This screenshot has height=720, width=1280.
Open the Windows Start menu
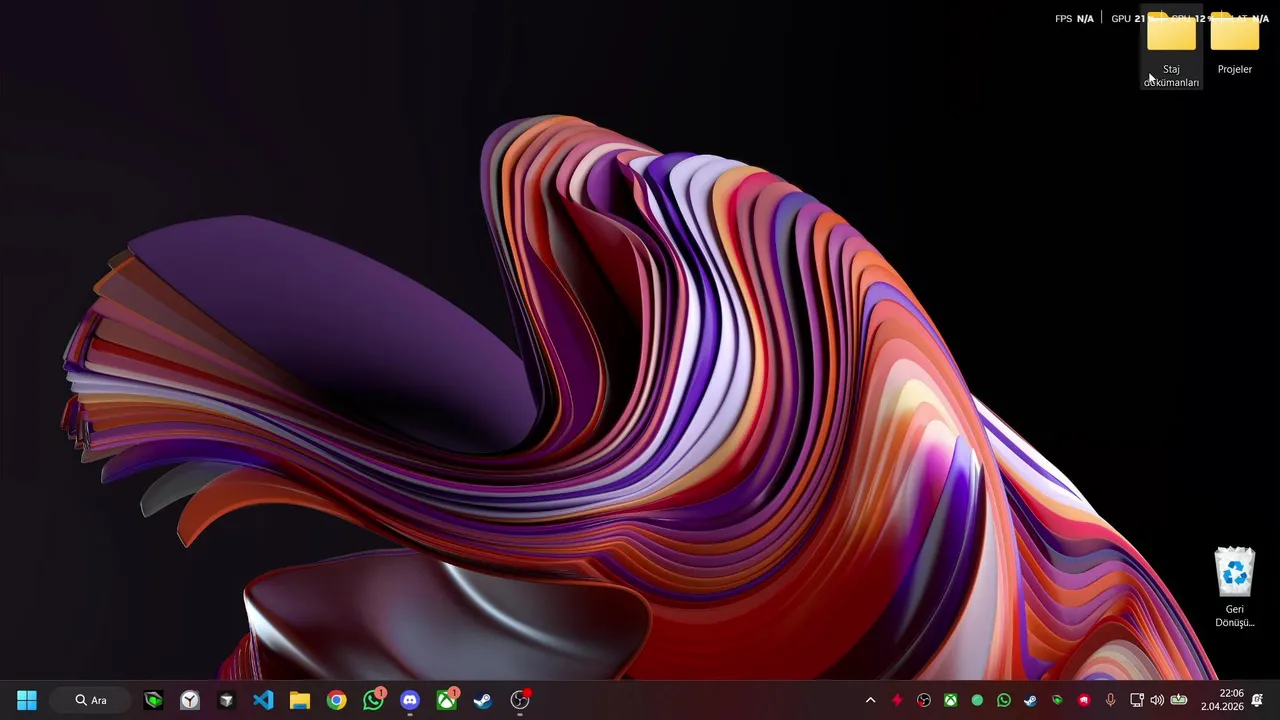pos(27,700)
